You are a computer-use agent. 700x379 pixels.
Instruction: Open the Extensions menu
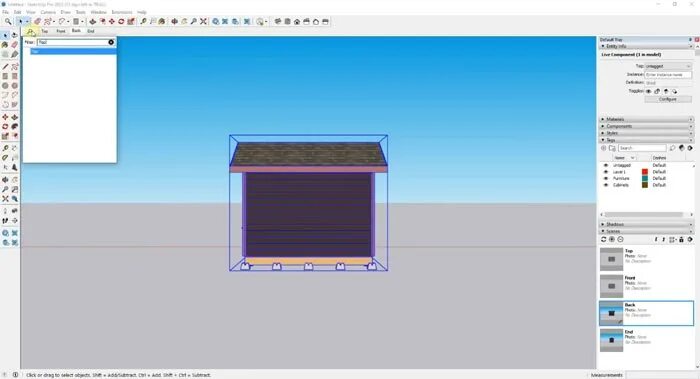[x=122, y=12]
